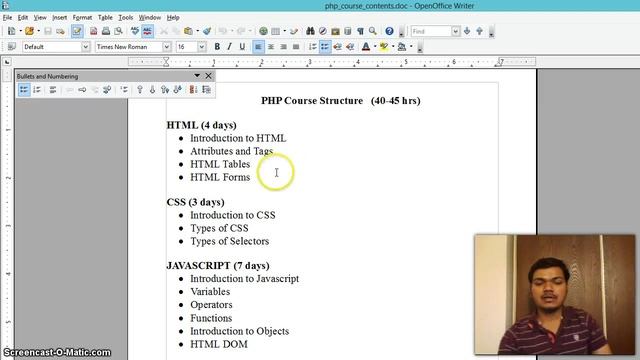The height and width of the screenshot is (360, 640).
Task: Toggle AutoSpellcheck icon
Action: 147,31
